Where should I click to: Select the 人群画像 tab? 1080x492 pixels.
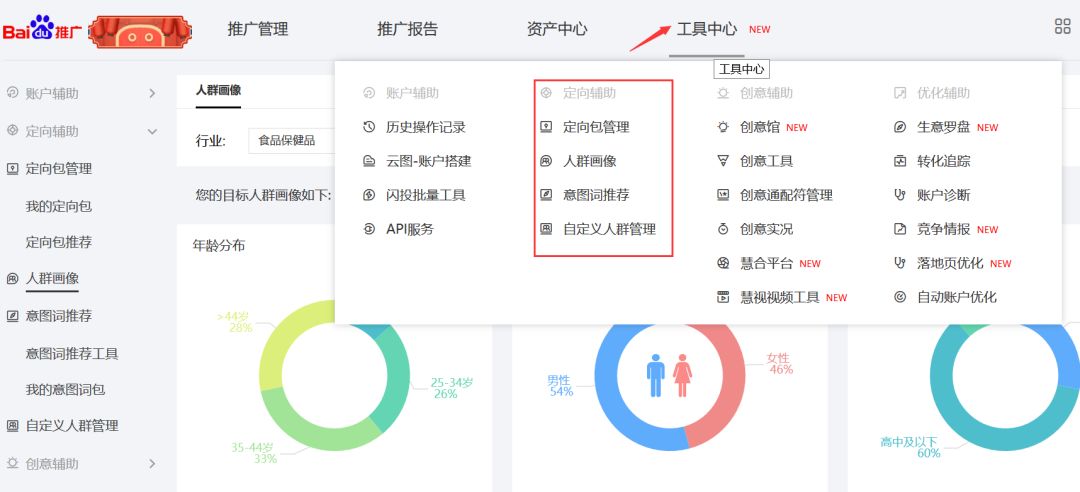[x=218, y=90]
